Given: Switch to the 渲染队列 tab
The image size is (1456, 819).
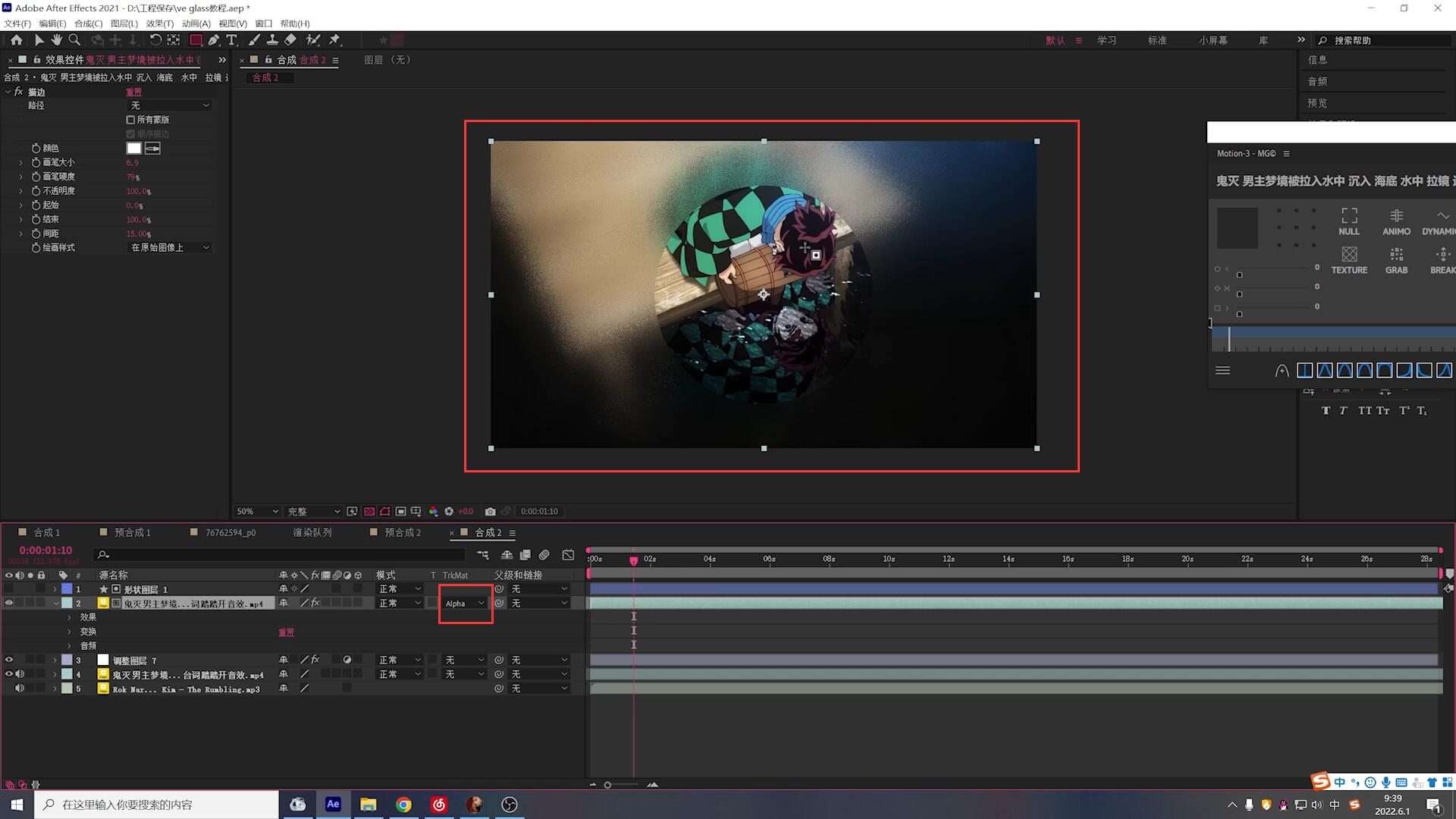Looking at the screenshot, I should 312,533.
